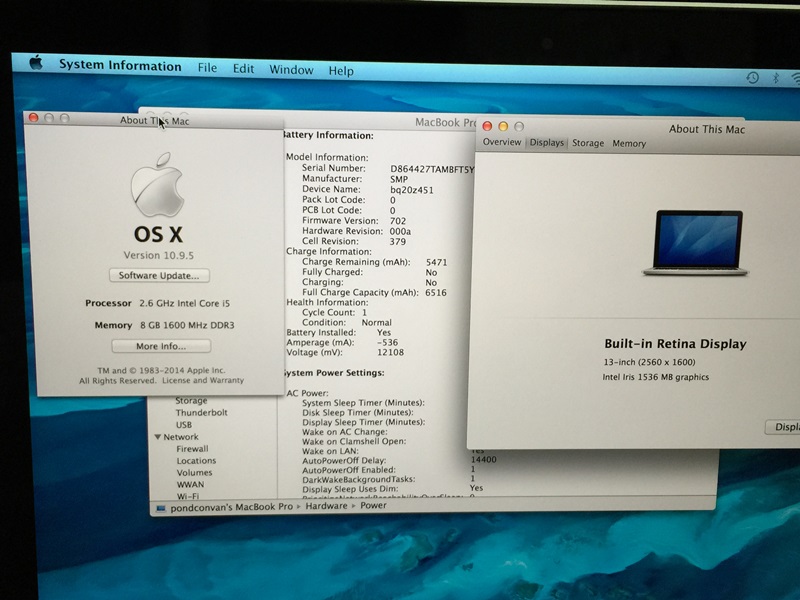Image resolution: width=800 pixels, height=600 pixels.
Task: Open the Help menu
Action: [x=341, y=71]
